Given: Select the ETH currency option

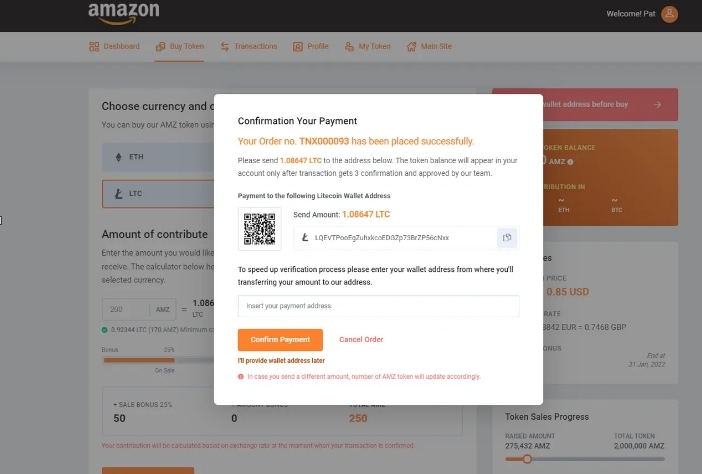Looking at the screenshot, I should point(158,157).
